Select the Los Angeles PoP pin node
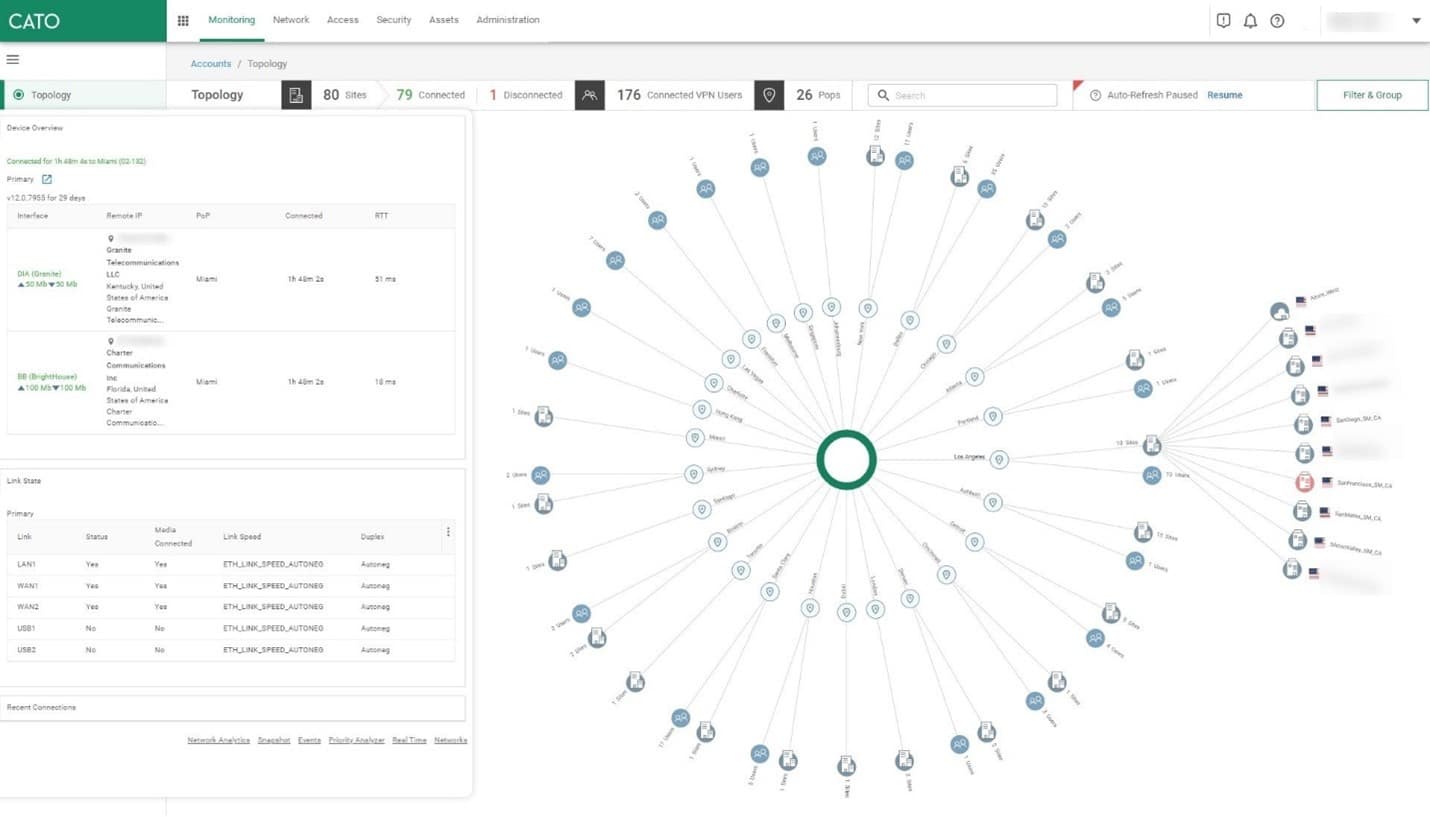This screenshot has width=1430, height=817. coord(998,460)
